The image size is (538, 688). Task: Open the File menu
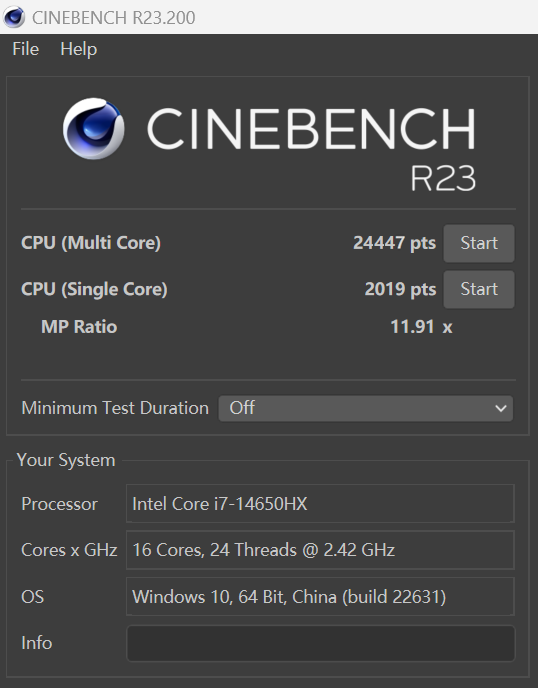point(25,49)
